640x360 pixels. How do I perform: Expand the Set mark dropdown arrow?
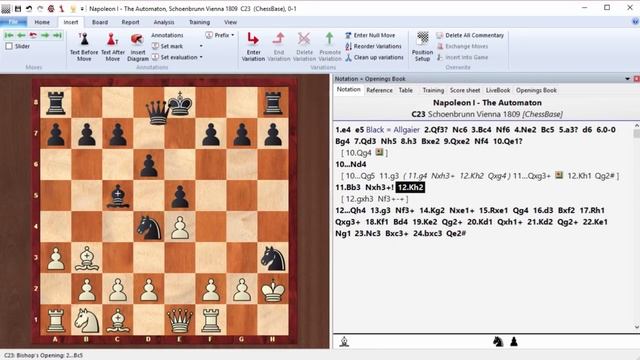[x=201, y=46]
